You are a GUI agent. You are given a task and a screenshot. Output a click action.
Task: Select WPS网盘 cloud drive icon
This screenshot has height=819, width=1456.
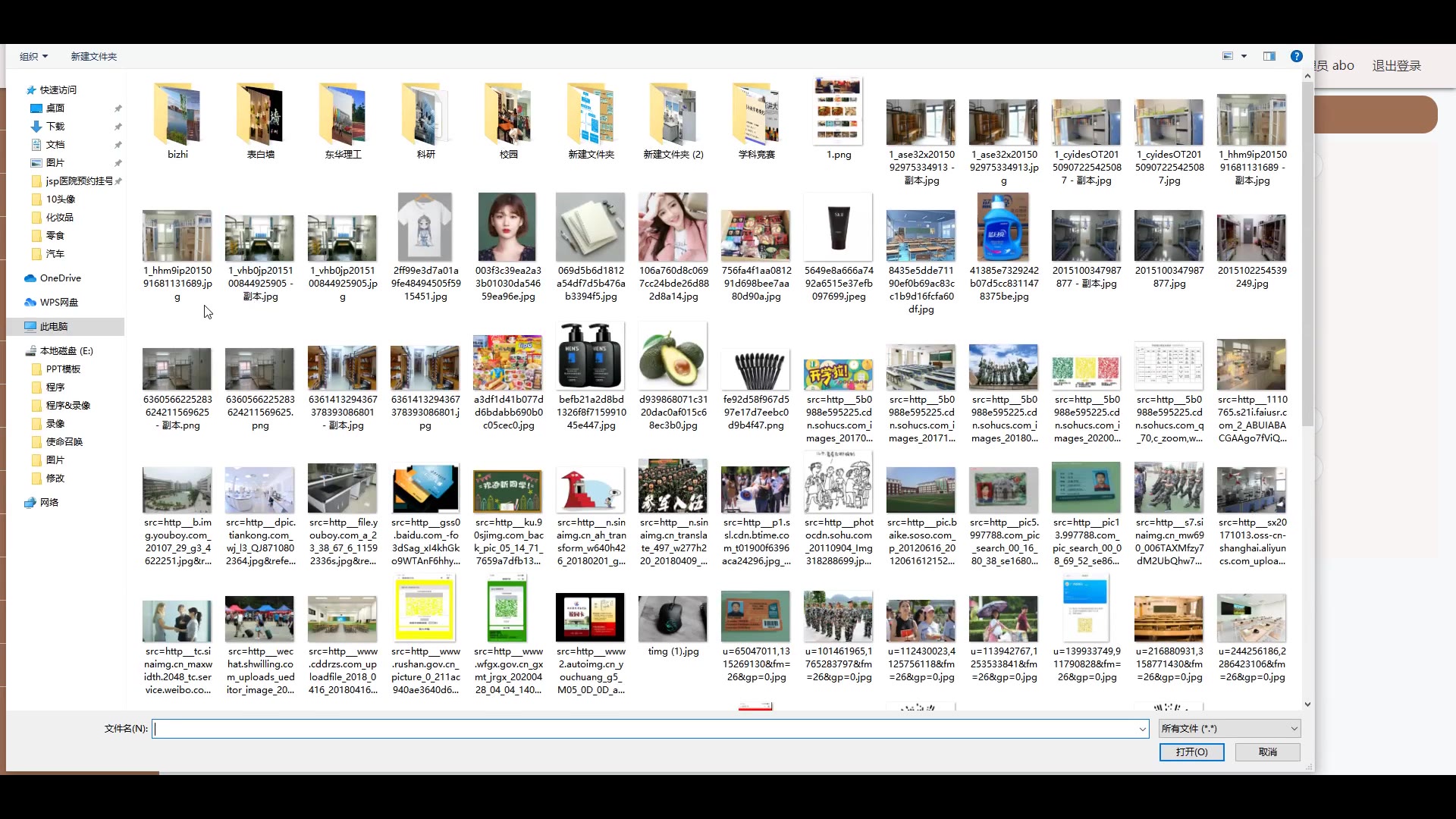30,303
